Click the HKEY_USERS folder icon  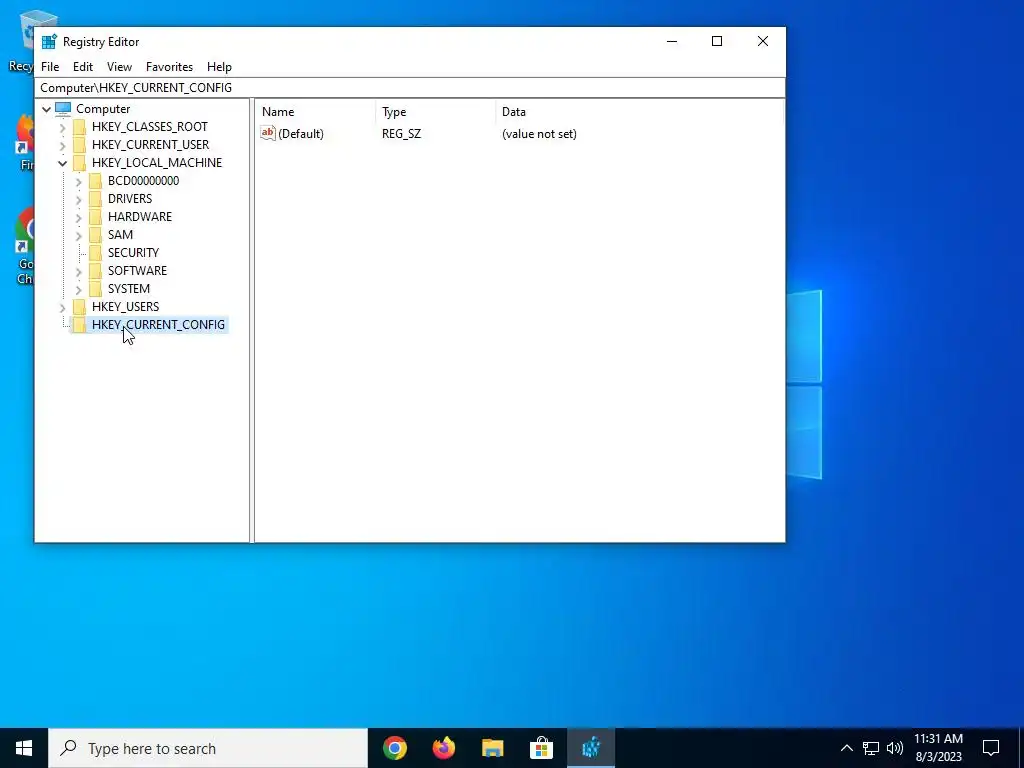point(79,306)
